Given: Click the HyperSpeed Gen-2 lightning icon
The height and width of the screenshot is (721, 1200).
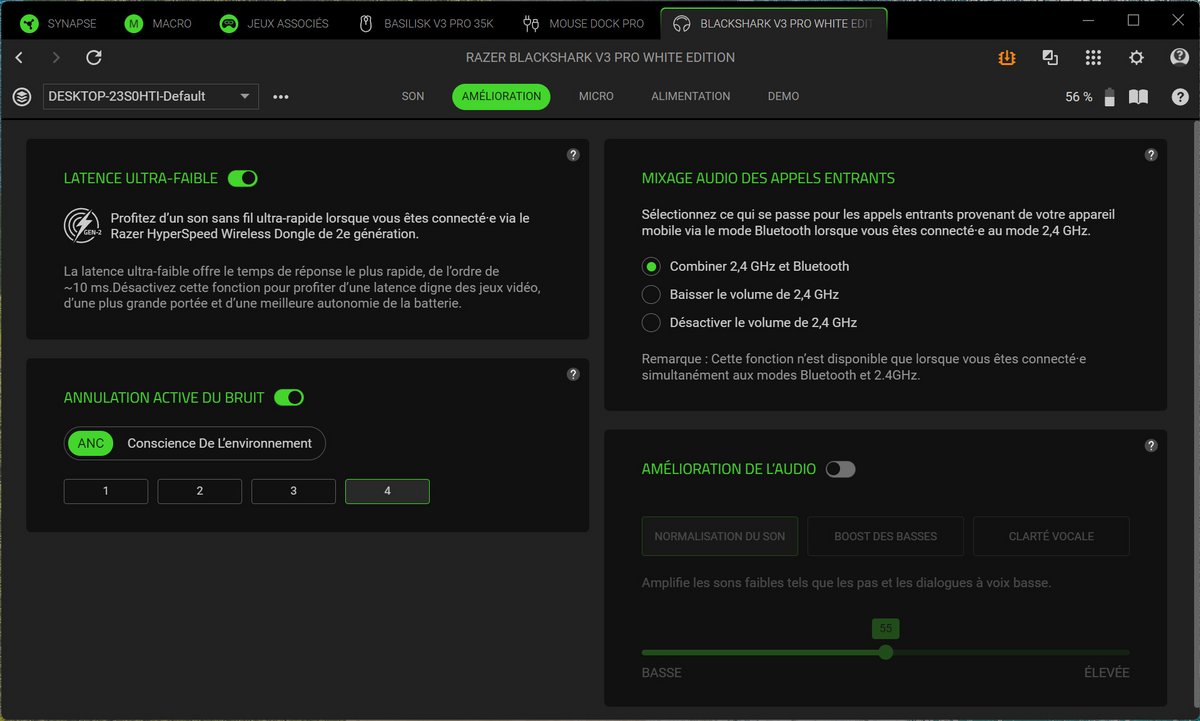Looking at the screenshot, I should tap(81, 225).
